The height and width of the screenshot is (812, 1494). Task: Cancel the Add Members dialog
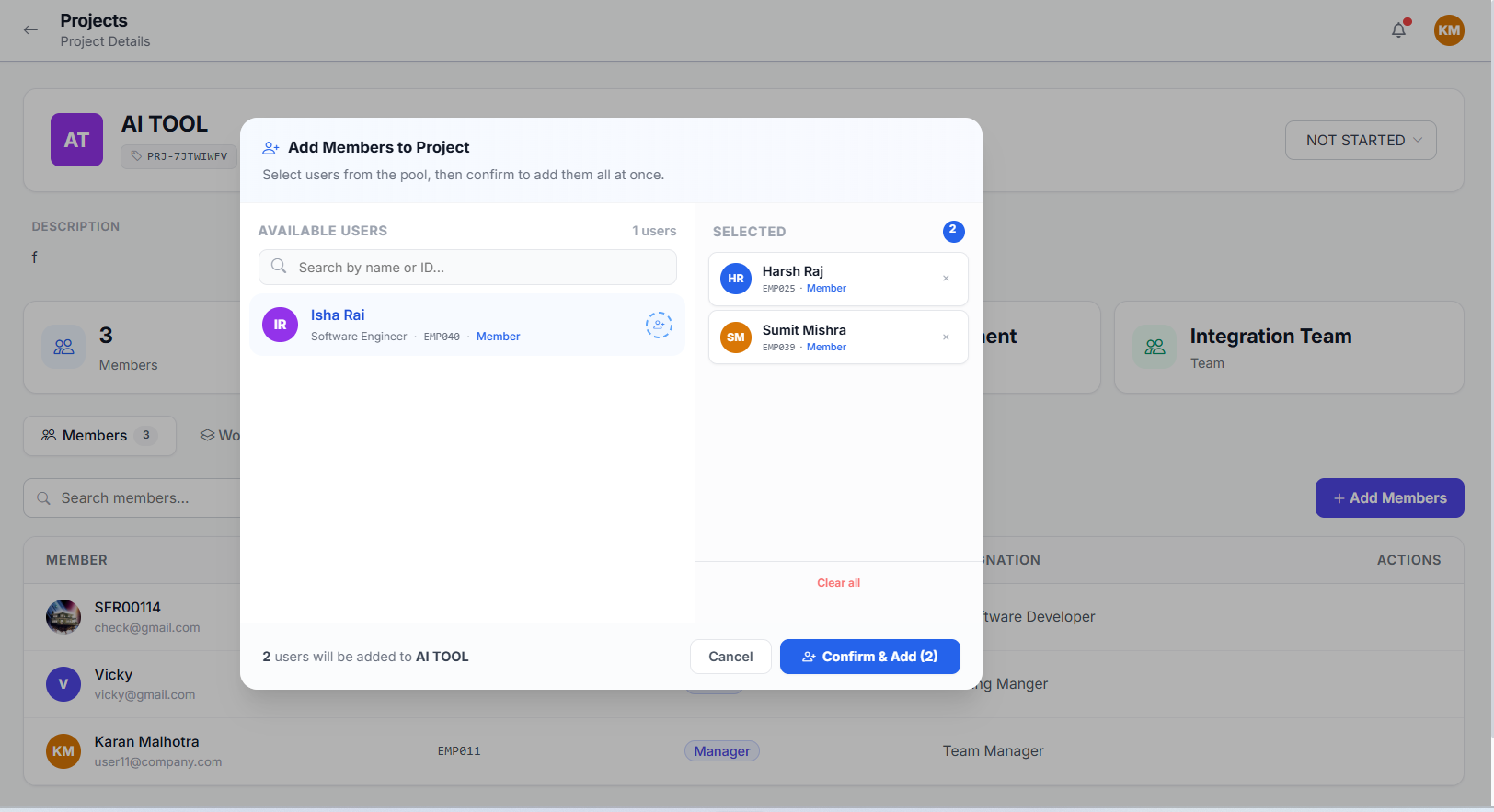point(730,657)
